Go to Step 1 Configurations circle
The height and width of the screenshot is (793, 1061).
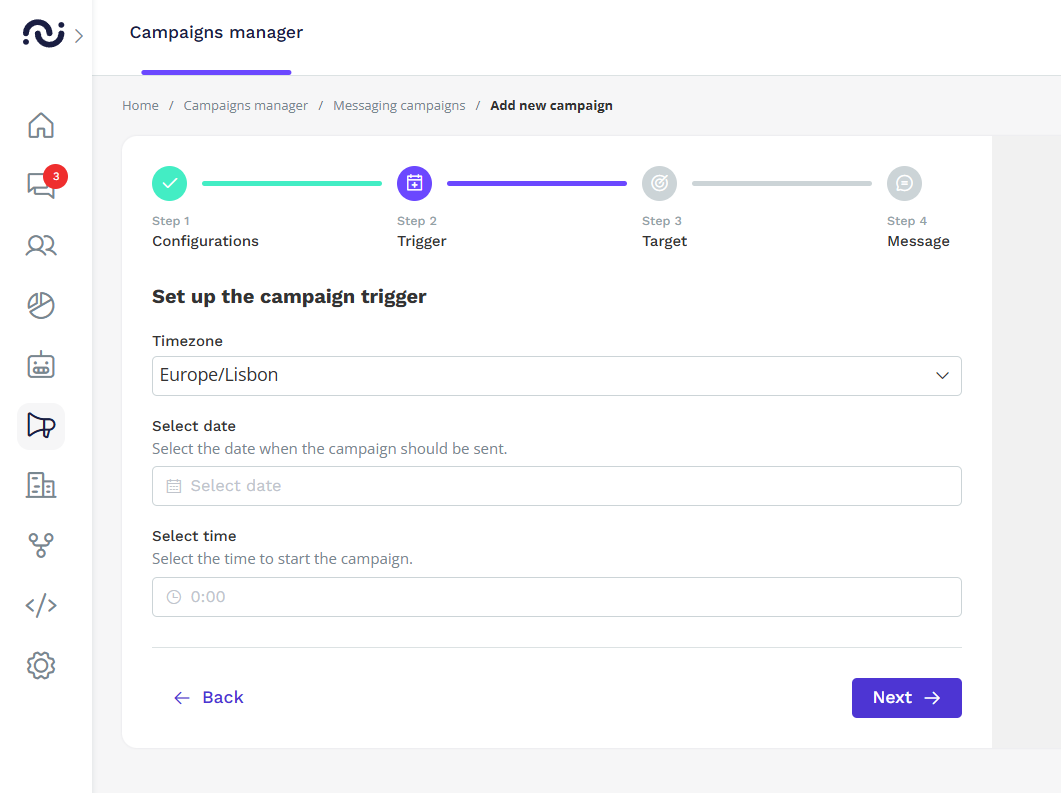pos(170,183)
